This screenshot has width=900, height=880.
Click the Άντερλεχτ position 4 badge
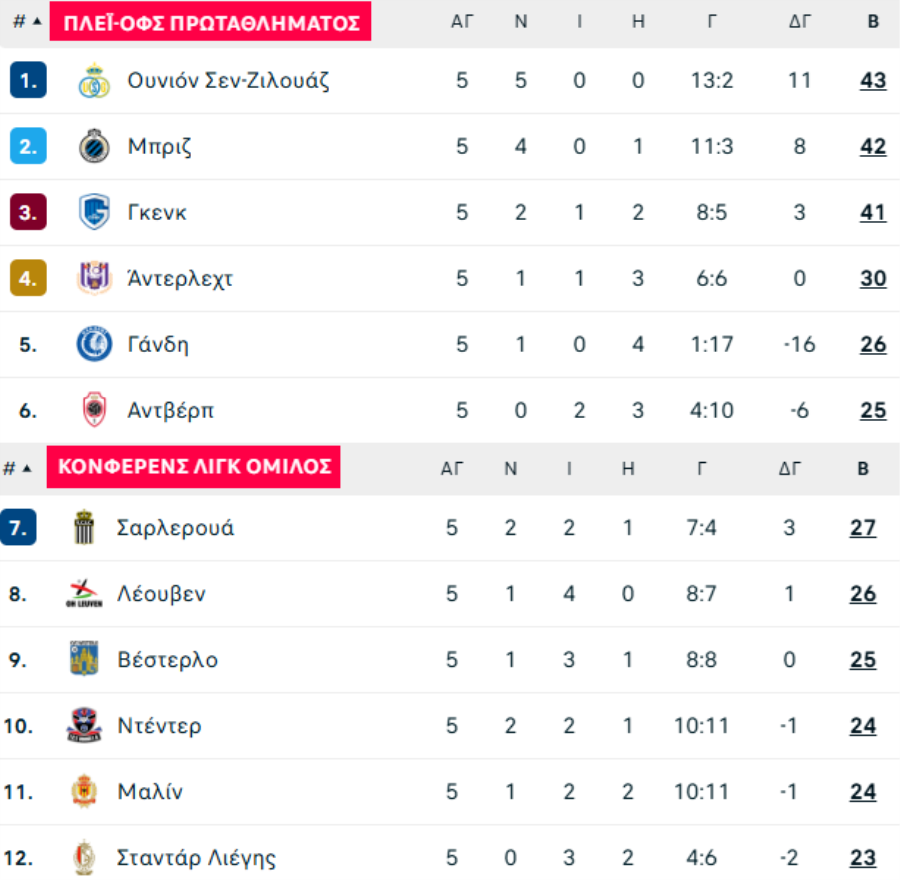tap(28, 278)
